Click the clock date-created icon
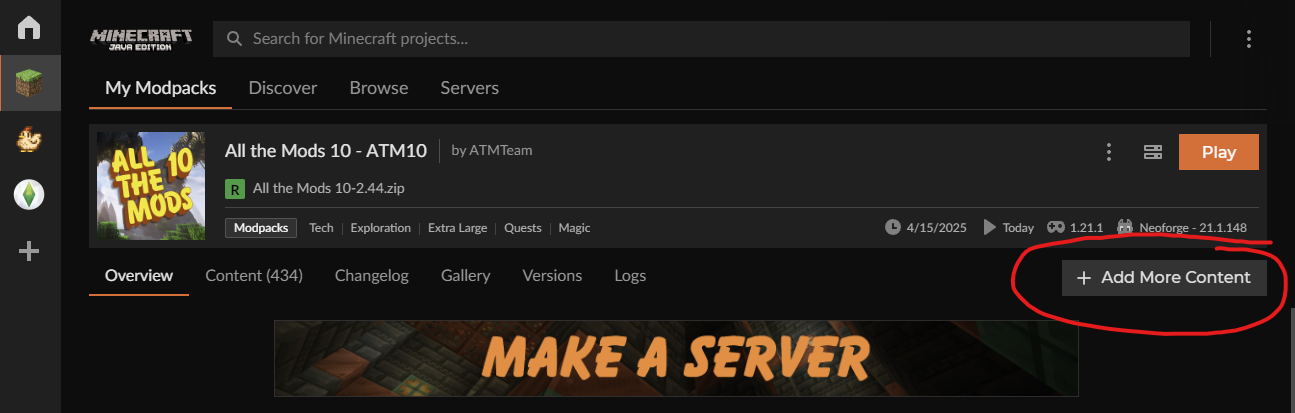The height and width of the screenshot is (413, 1295). pos(893,227)
